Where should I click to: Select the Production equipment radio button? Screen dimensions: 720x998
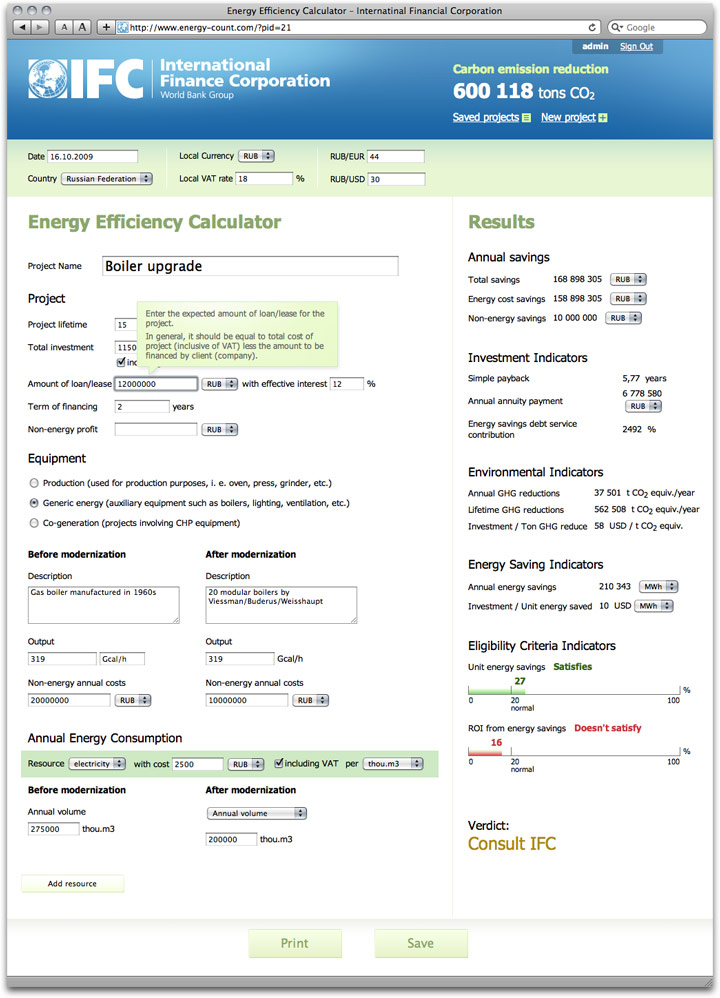point(34,483)
